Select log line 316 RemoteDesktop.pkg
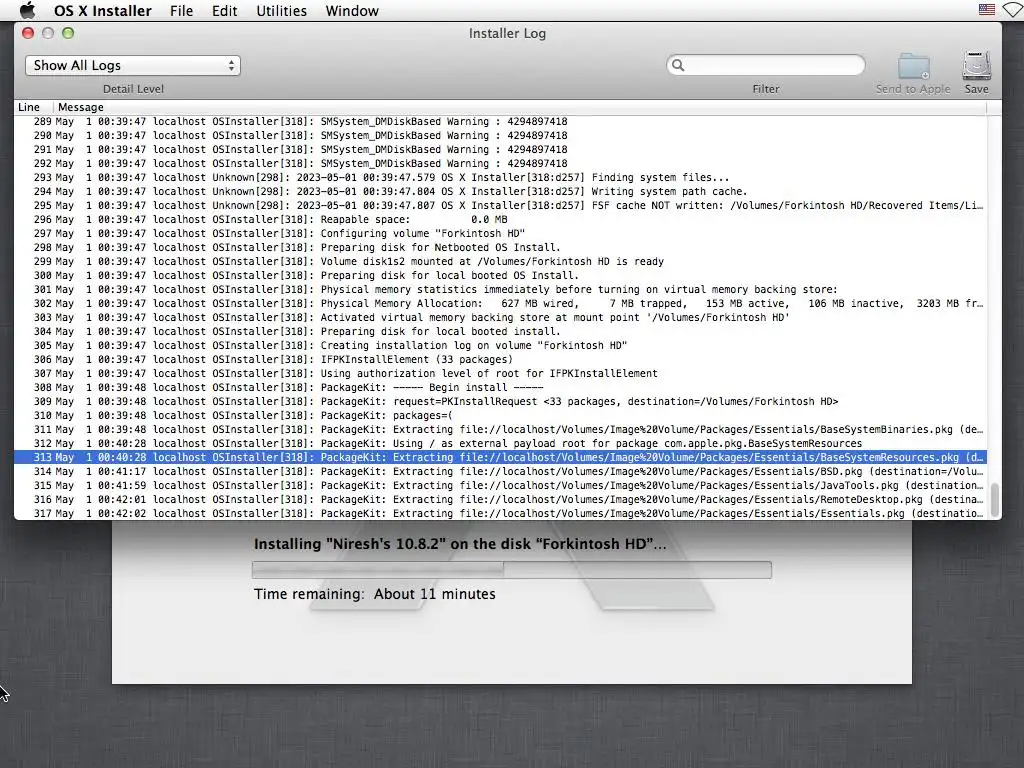 point(500,500)
